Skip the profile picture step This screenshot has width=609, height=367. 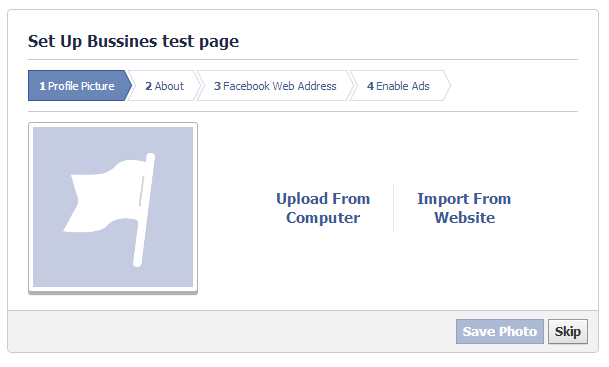[568, 332]
